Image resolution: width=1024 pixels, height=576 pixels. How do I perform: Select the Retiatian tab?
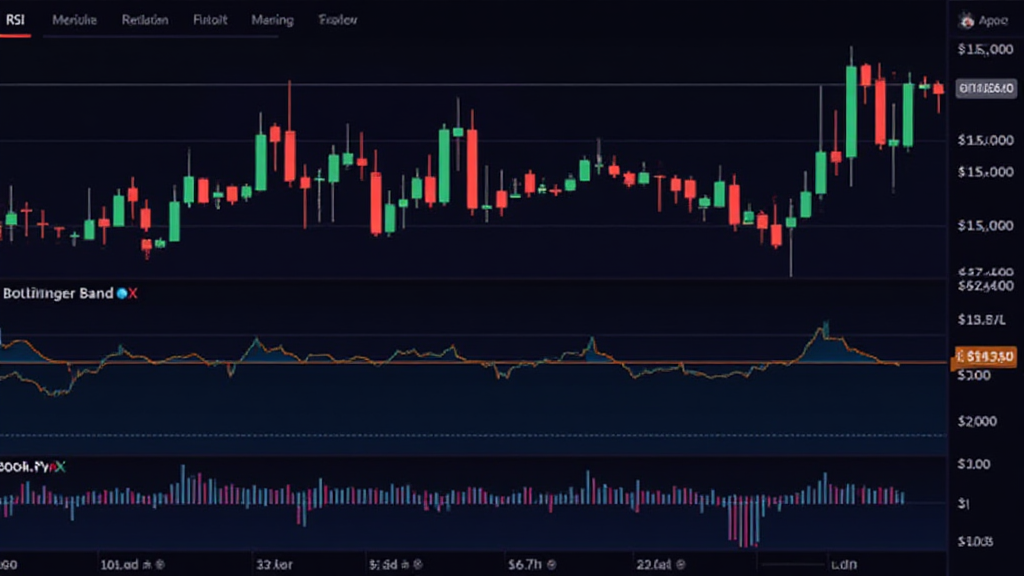coord(145,20)
